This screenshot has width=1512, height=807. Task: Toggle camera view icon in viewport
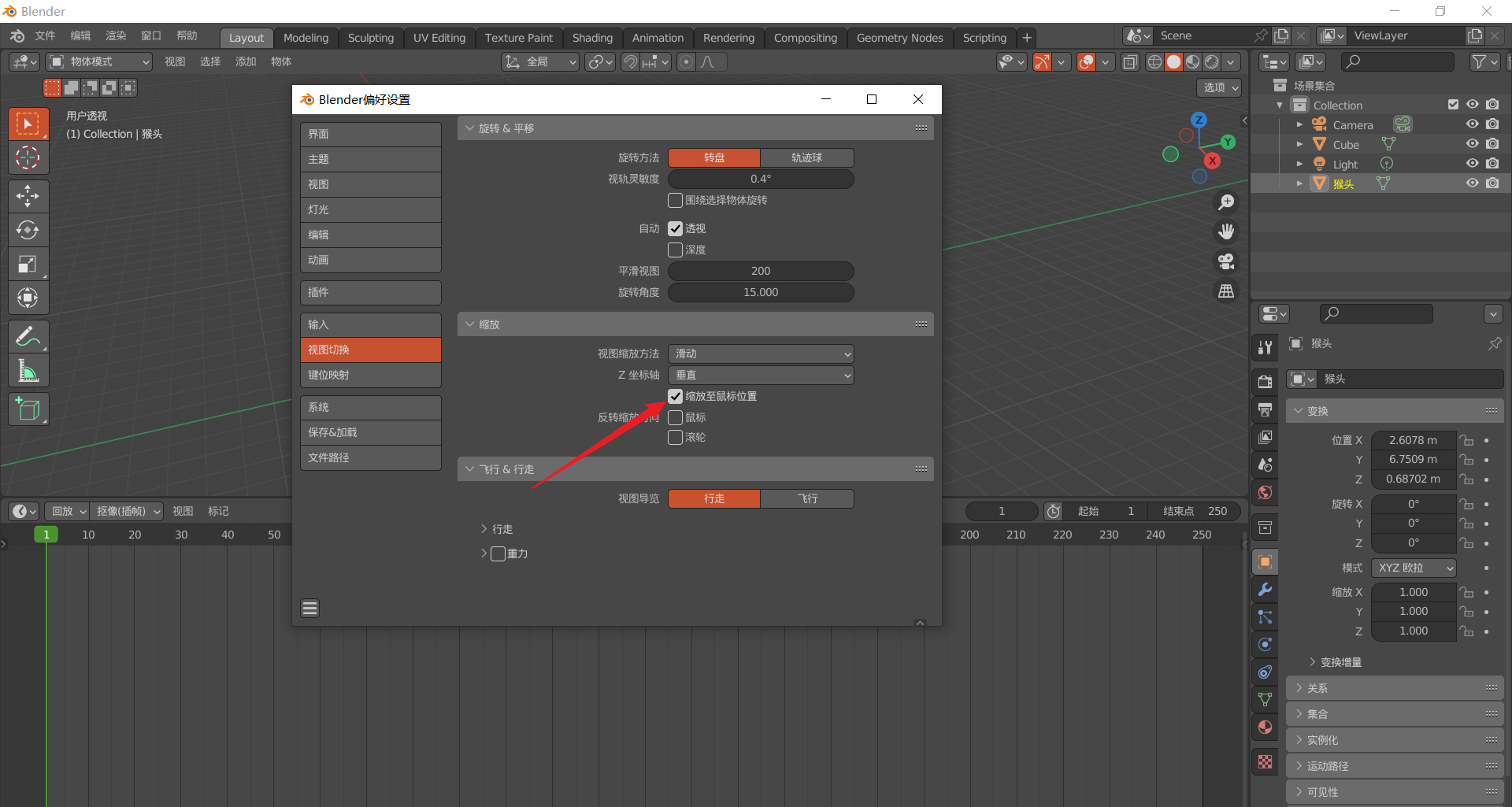click(x=1226, y=261)
